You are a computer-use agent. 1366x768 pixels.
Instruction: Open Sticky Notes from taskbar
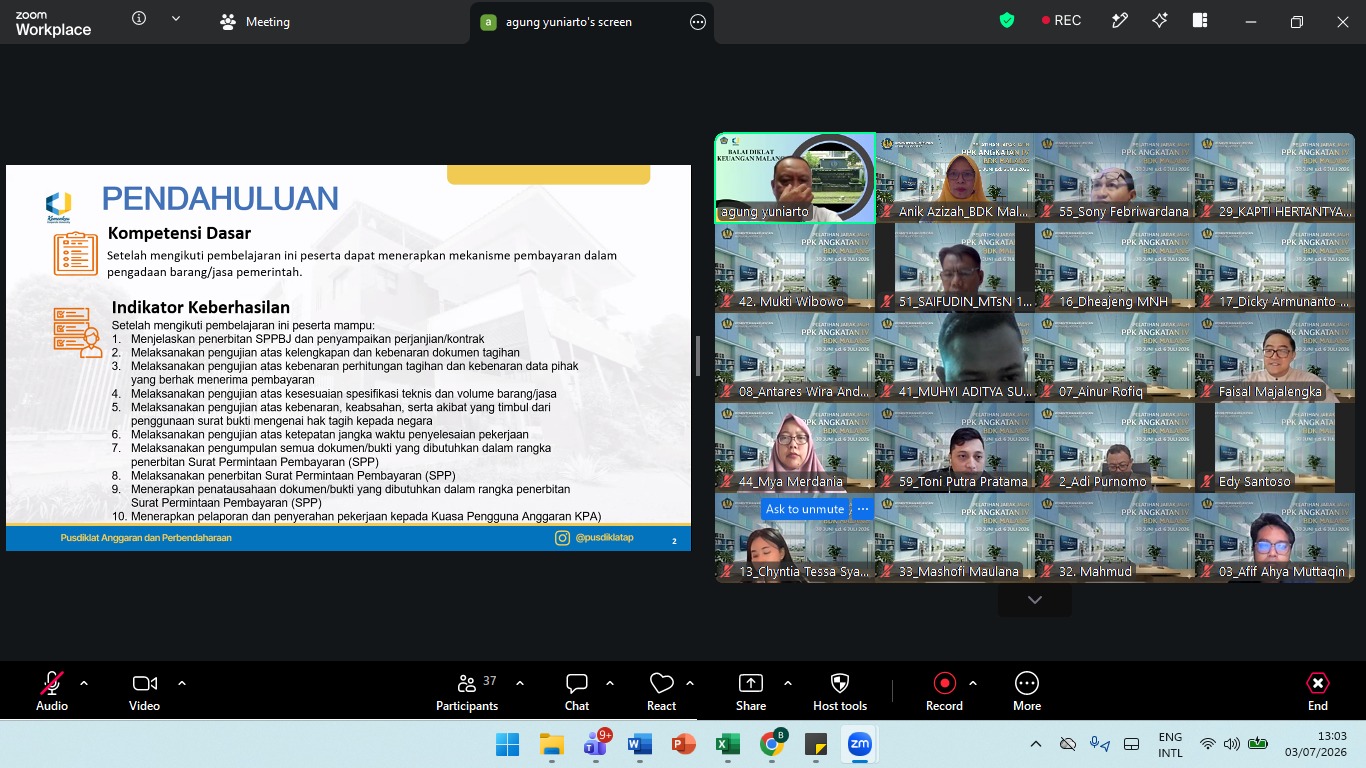coord(816,744)
